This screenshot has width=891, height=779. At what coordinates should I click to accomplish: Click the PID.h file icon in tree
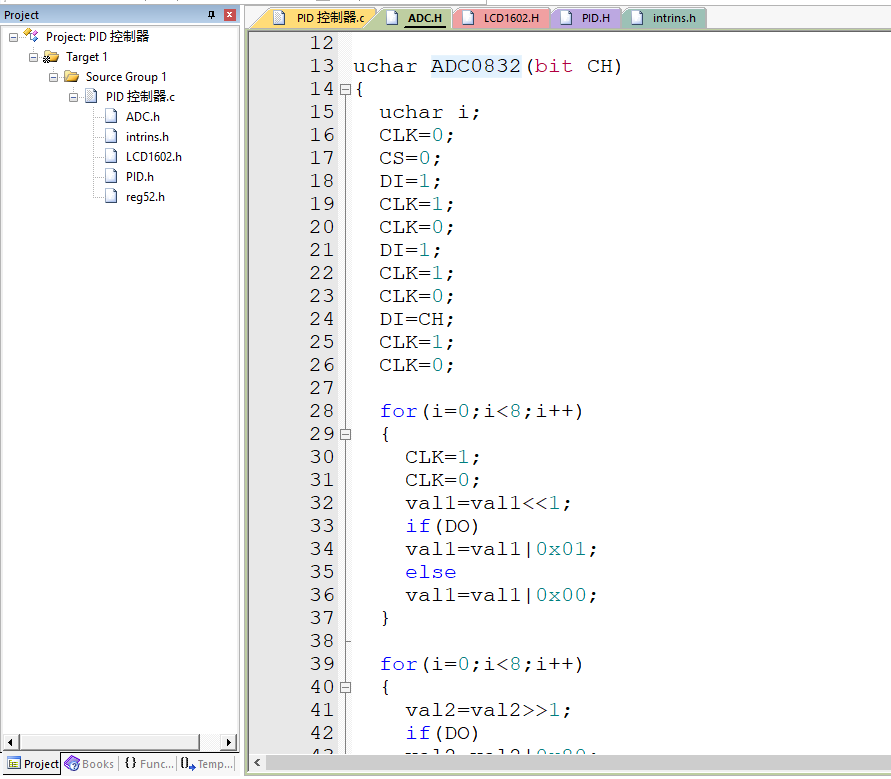(x=111, y=177)
